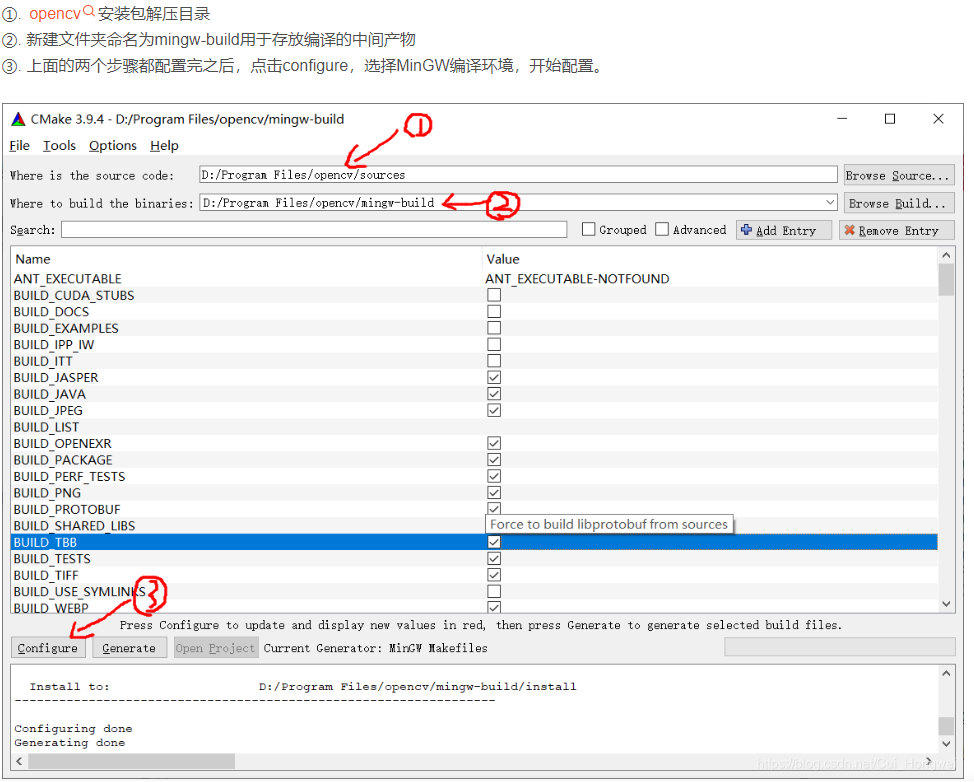Screen dimensions: 974x782
Task: Click the variable list scroll-down arrow
Action: click(946, 604)
